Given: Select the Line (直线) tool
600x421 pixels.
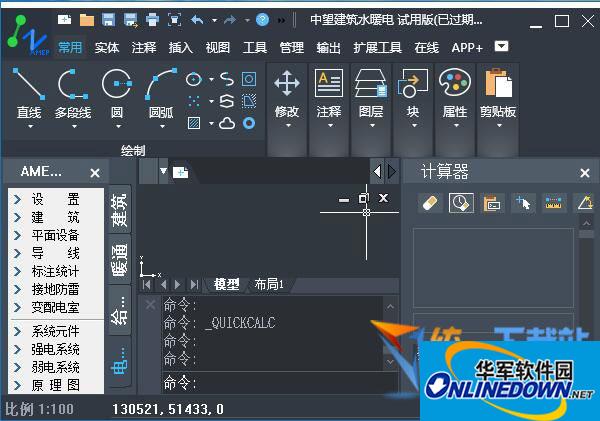Looking at the screenshot, I should 29,96.
